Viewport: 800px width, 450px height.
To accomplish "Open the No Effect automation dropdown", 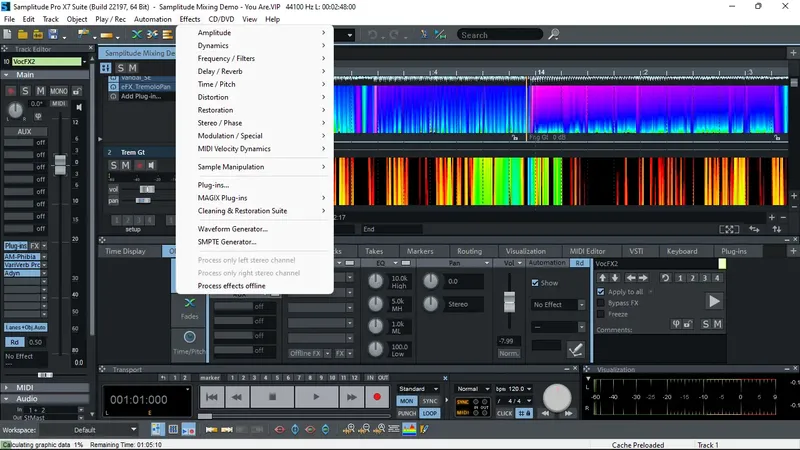I will (x=558, y=304).
